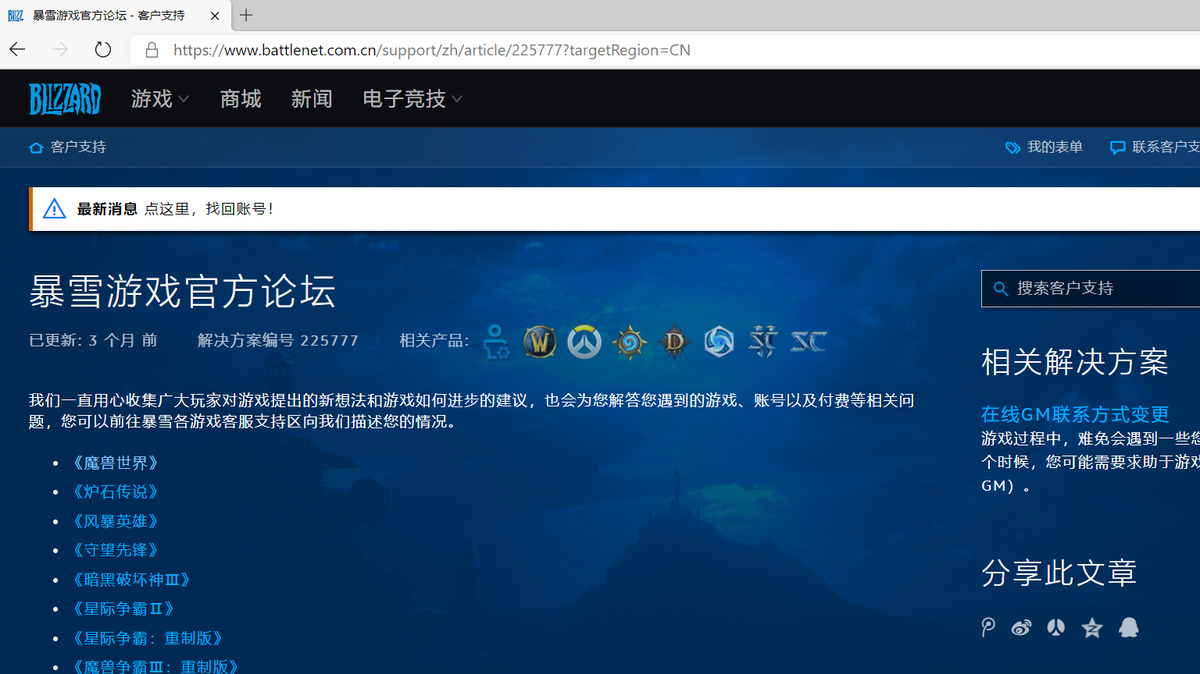Click the 解决方案编号 225777 text

coord(278,340)
